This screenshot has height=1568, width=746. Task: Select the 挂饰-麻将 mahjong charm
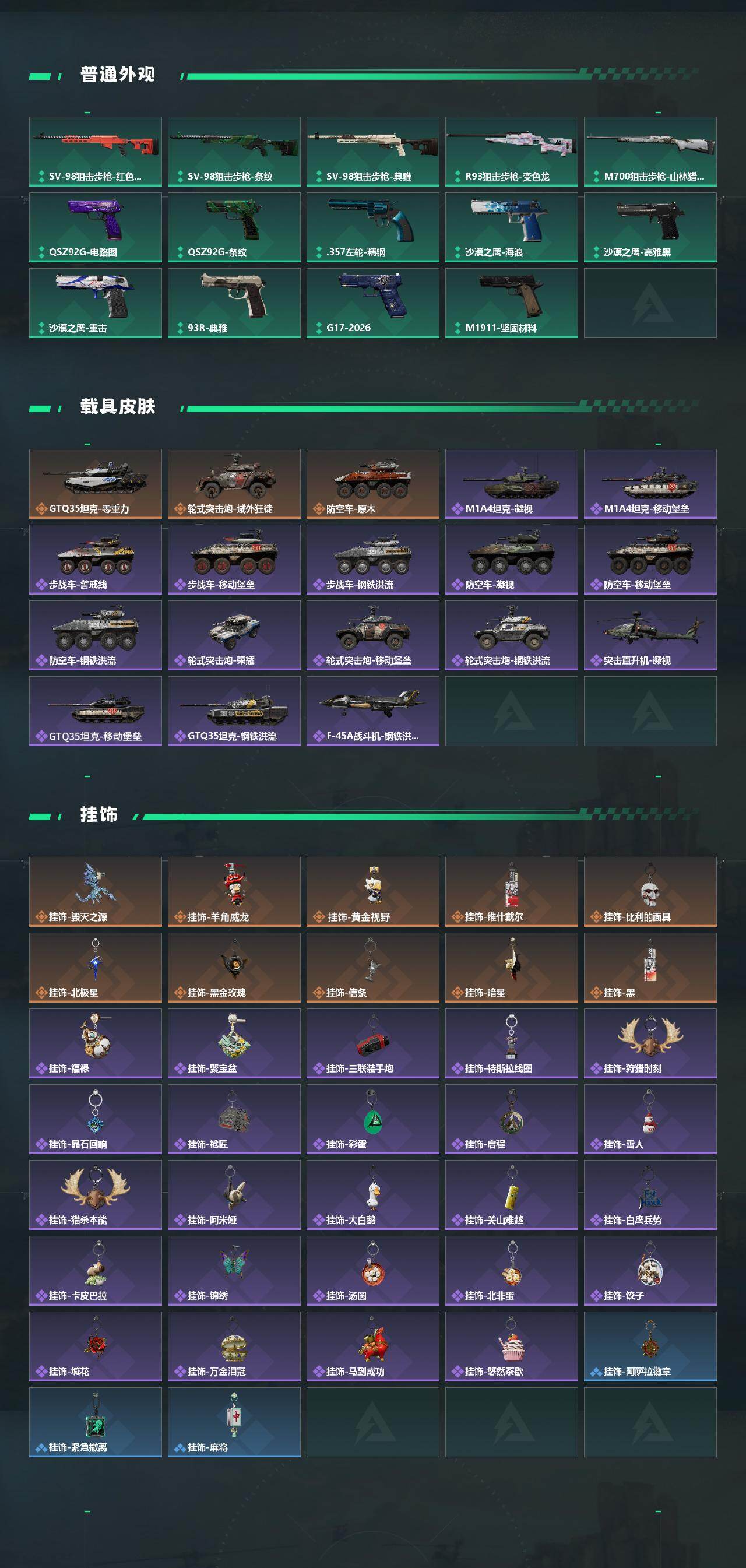pyautogui.click(x=234, y=1422)
